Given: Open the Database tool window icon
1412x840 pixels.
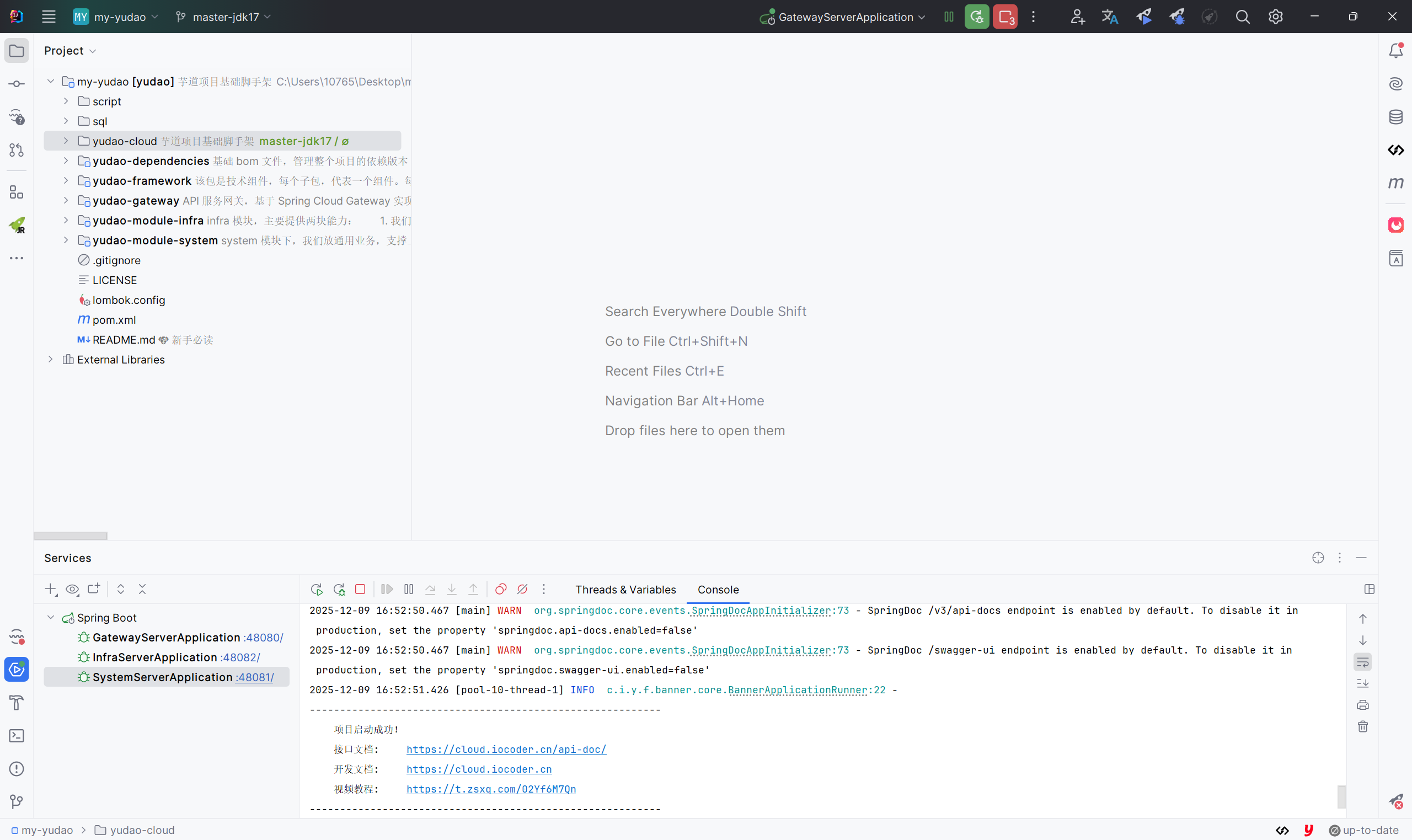Looking at the screenshot, I should click(1395, 117).
